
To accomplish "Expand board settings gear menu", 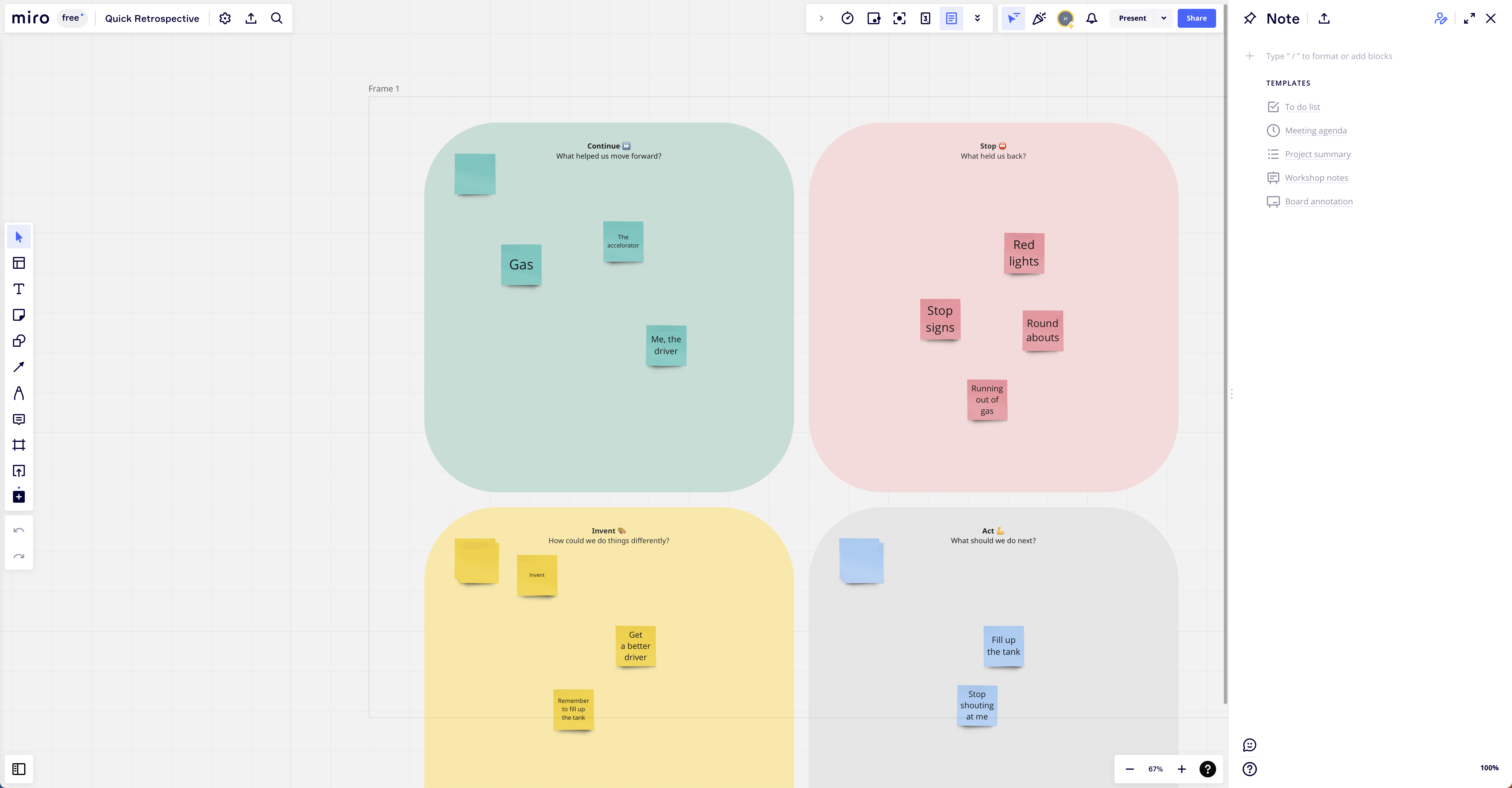I will 224,18.
